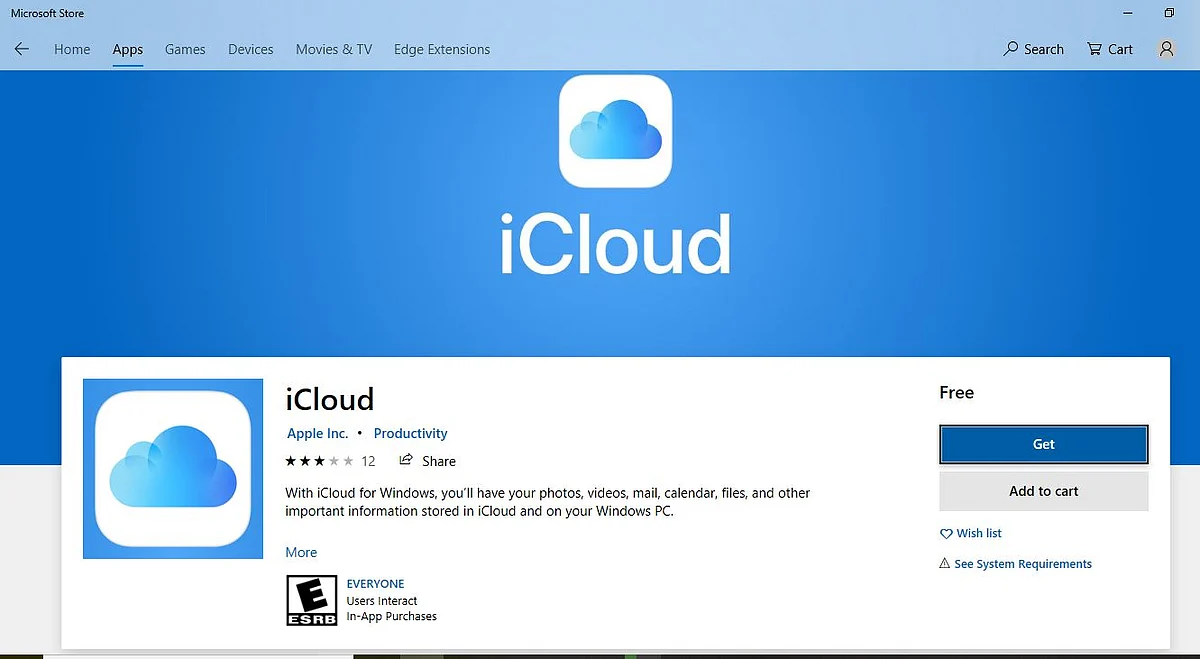Click the iCloud app title
The image size is (1200, 659).
330,399
